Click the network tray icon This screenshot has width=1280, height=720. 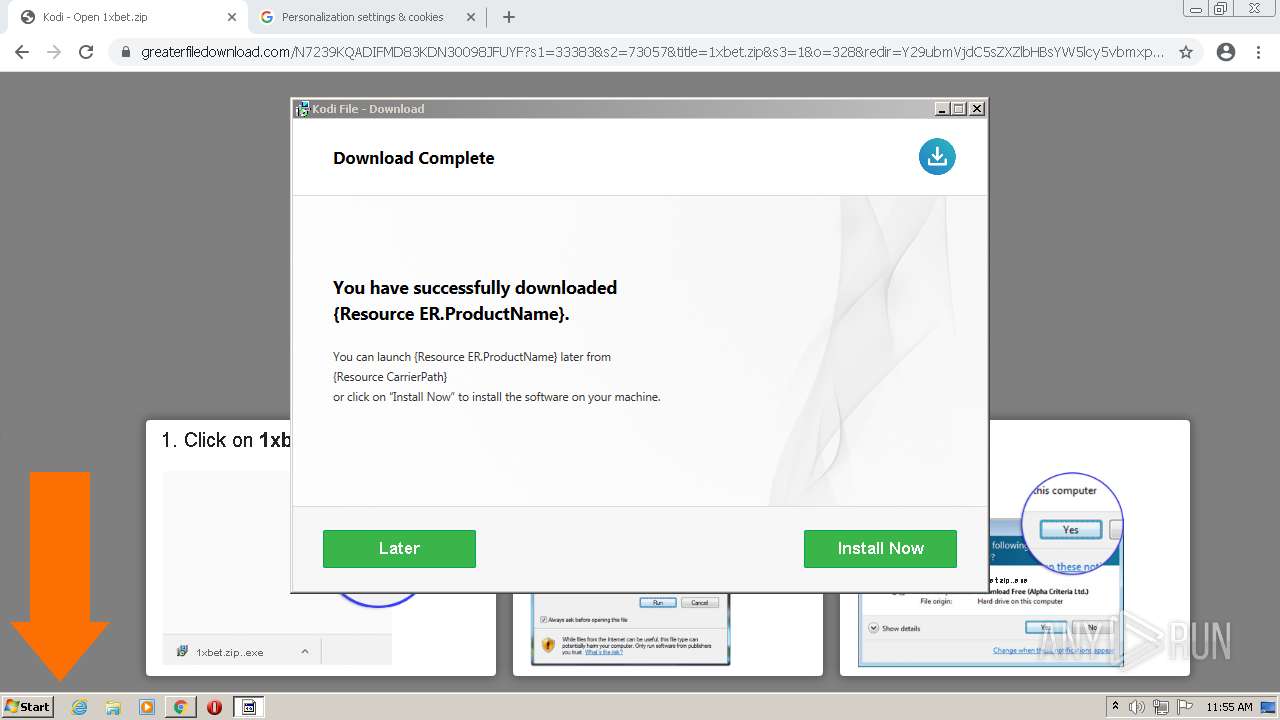(1161, 707)
